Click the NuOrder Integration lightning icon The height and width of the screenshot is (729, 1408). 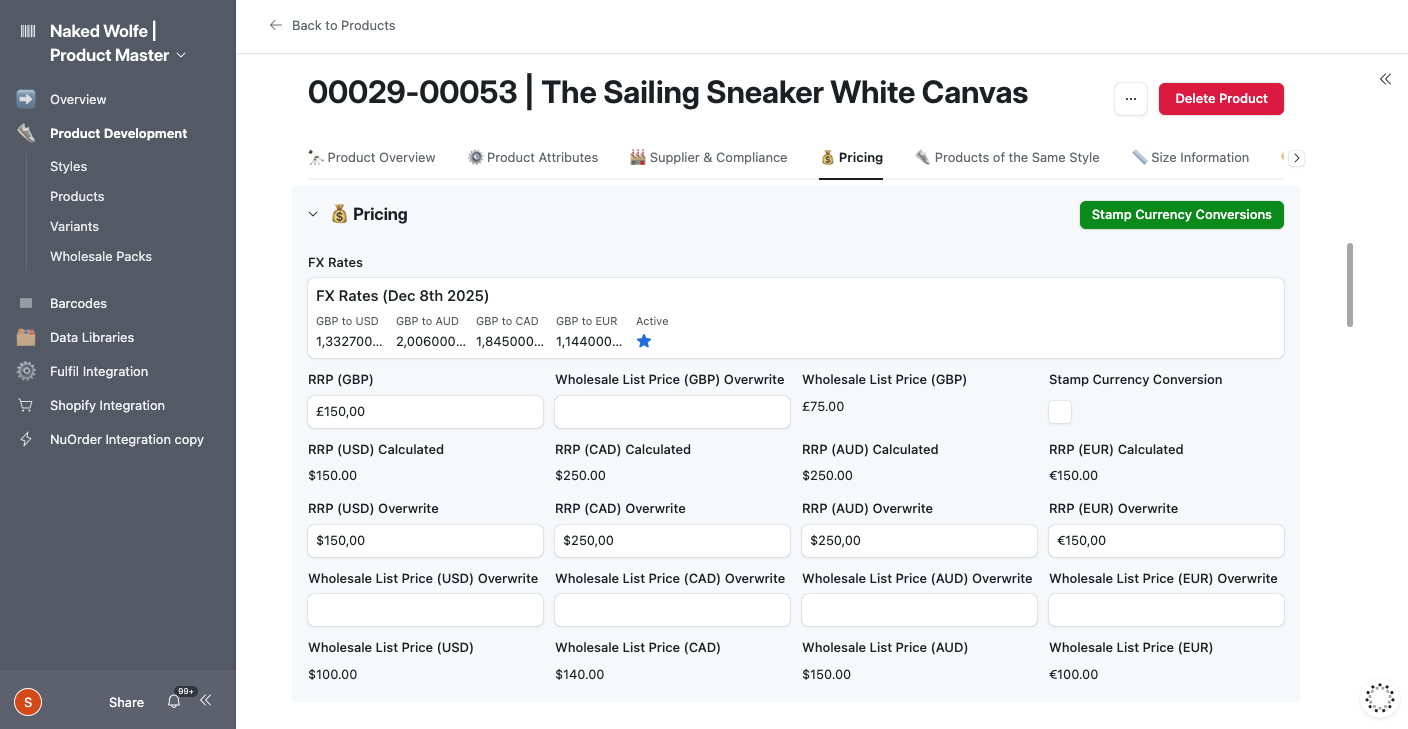(26, 439)
